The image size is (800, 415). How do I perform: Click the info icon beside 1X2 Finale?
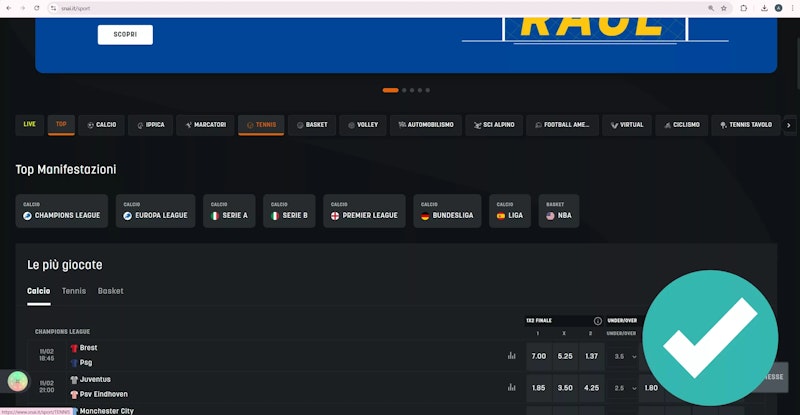[598, 321]
